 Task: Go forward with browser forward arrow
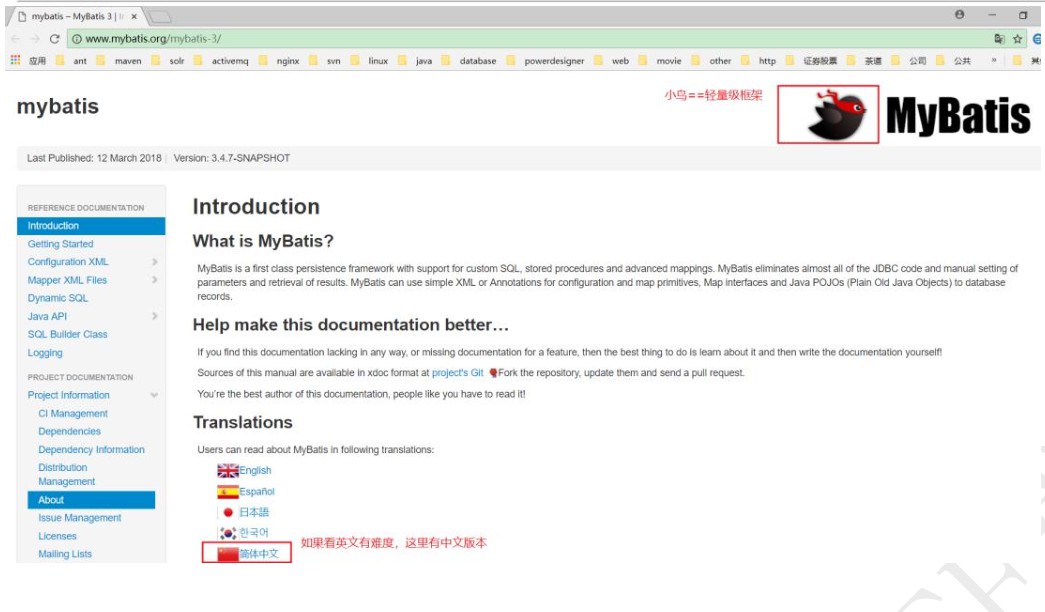tap(35, 39)
